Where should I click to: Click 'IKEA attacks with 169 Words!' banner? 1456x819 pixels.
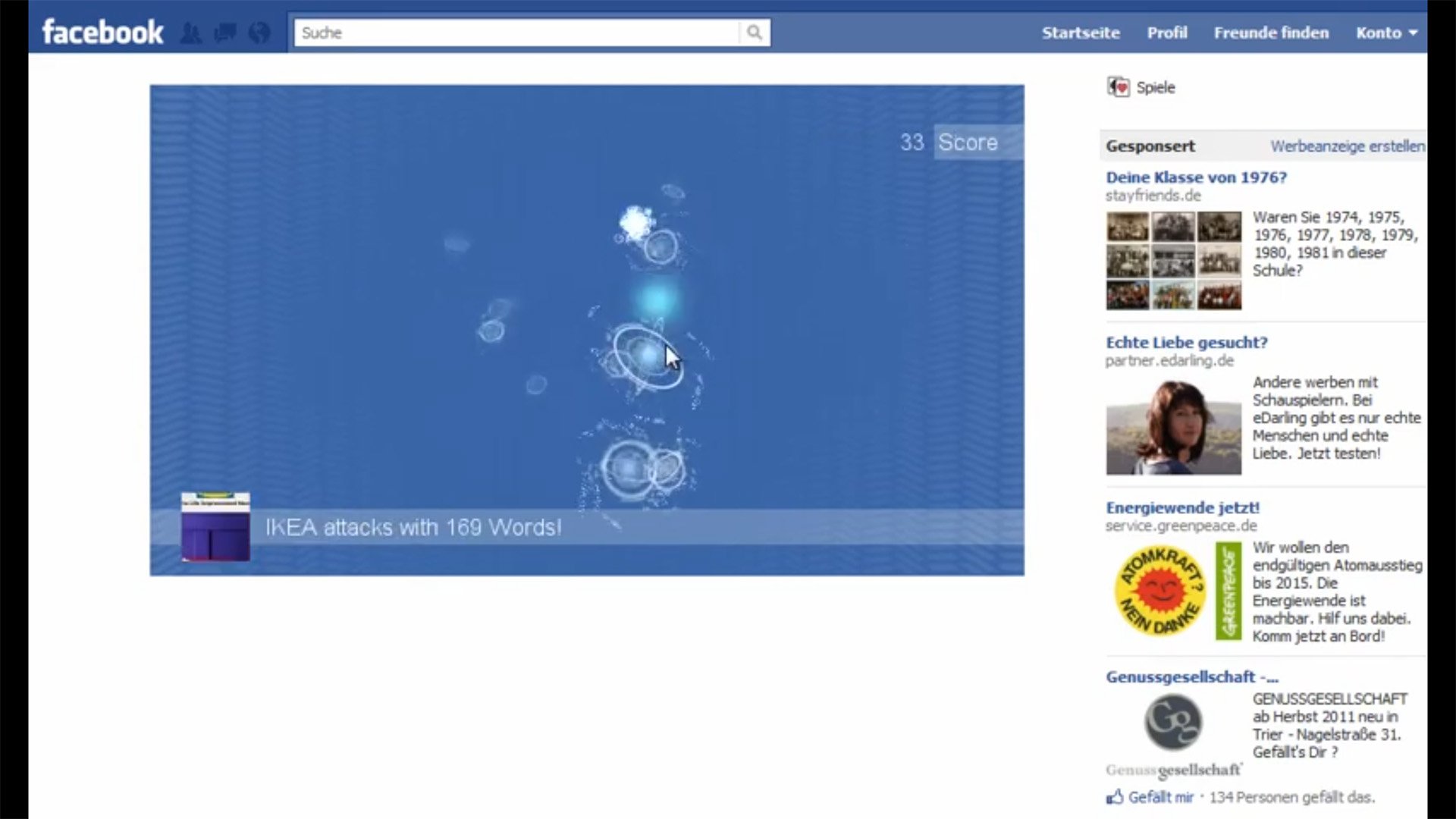(x=413, y=528)
